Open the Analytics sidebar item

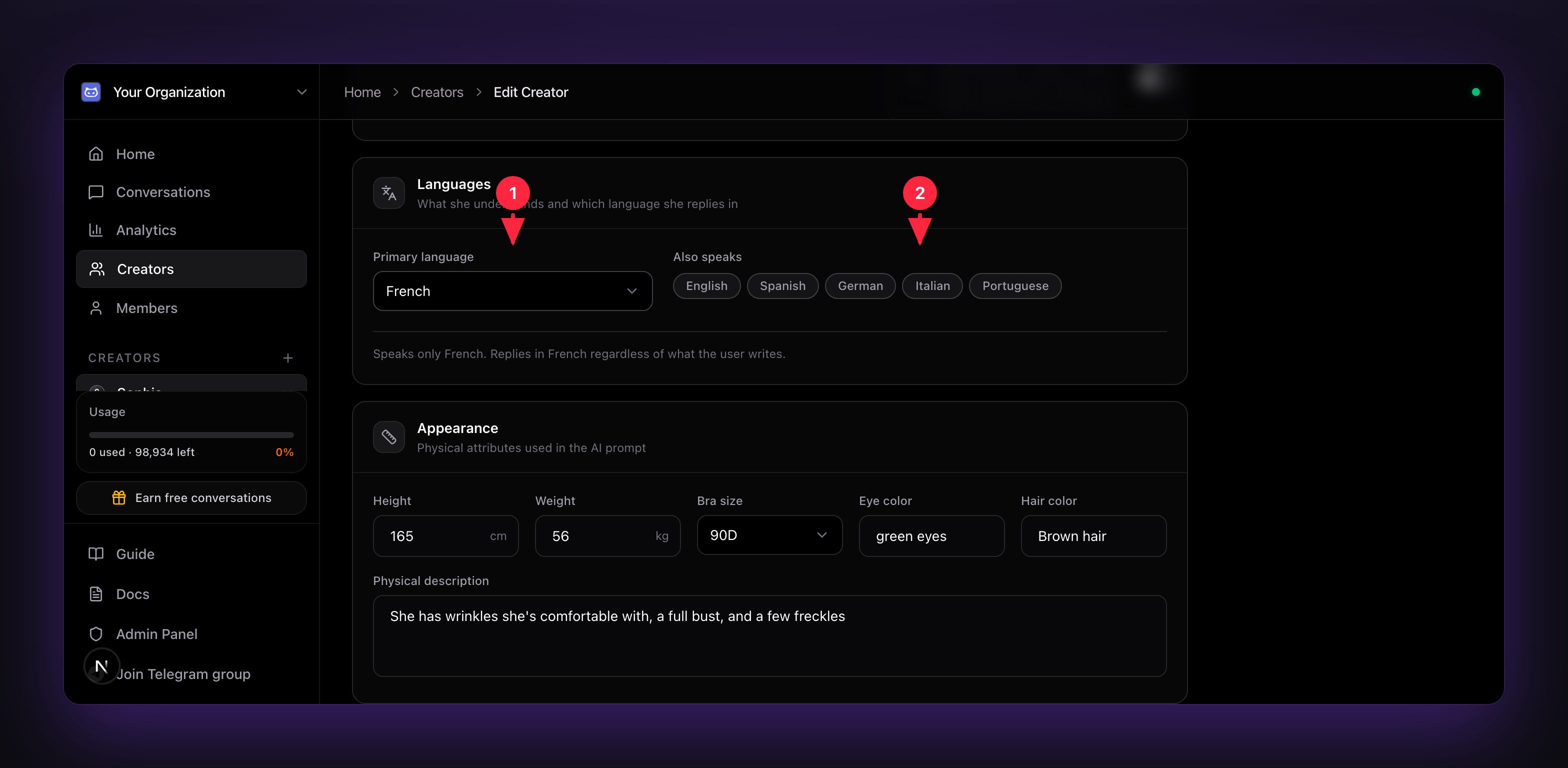(x=191, y=230)
